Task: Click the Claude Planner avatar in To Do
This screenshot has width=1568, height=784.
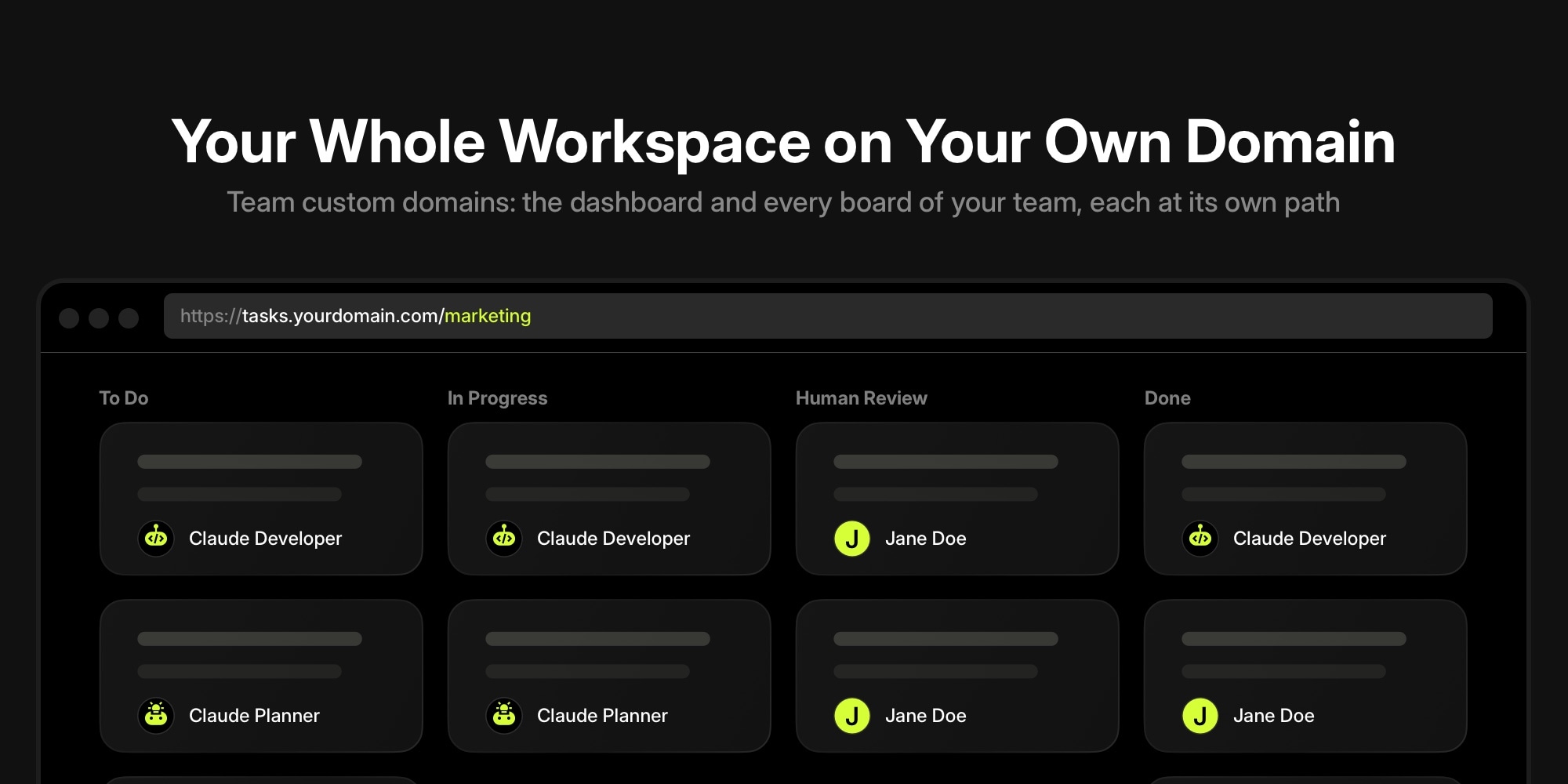Action: tap(156, 716)
